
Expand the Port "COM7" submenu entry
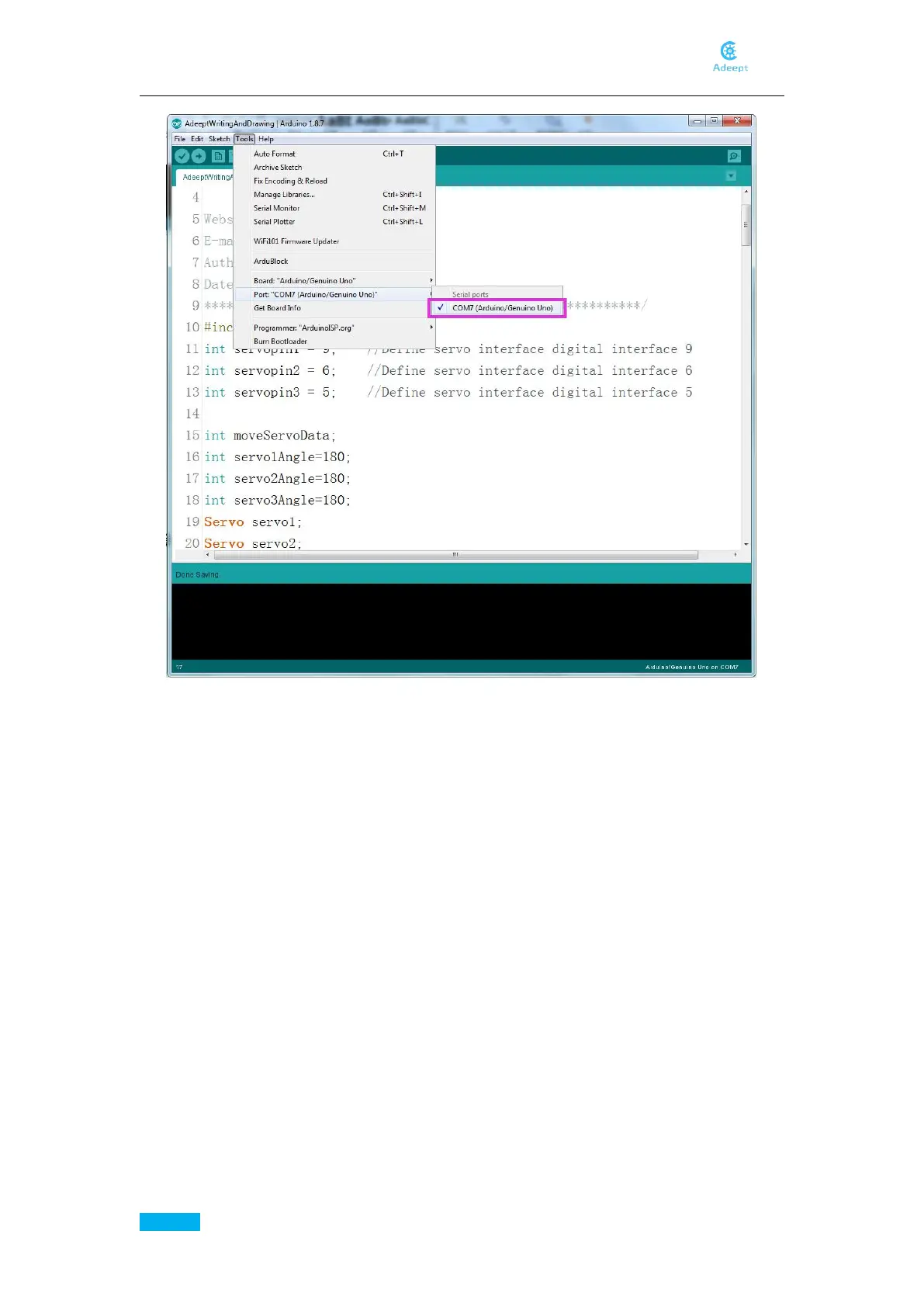tap(334, 295)
